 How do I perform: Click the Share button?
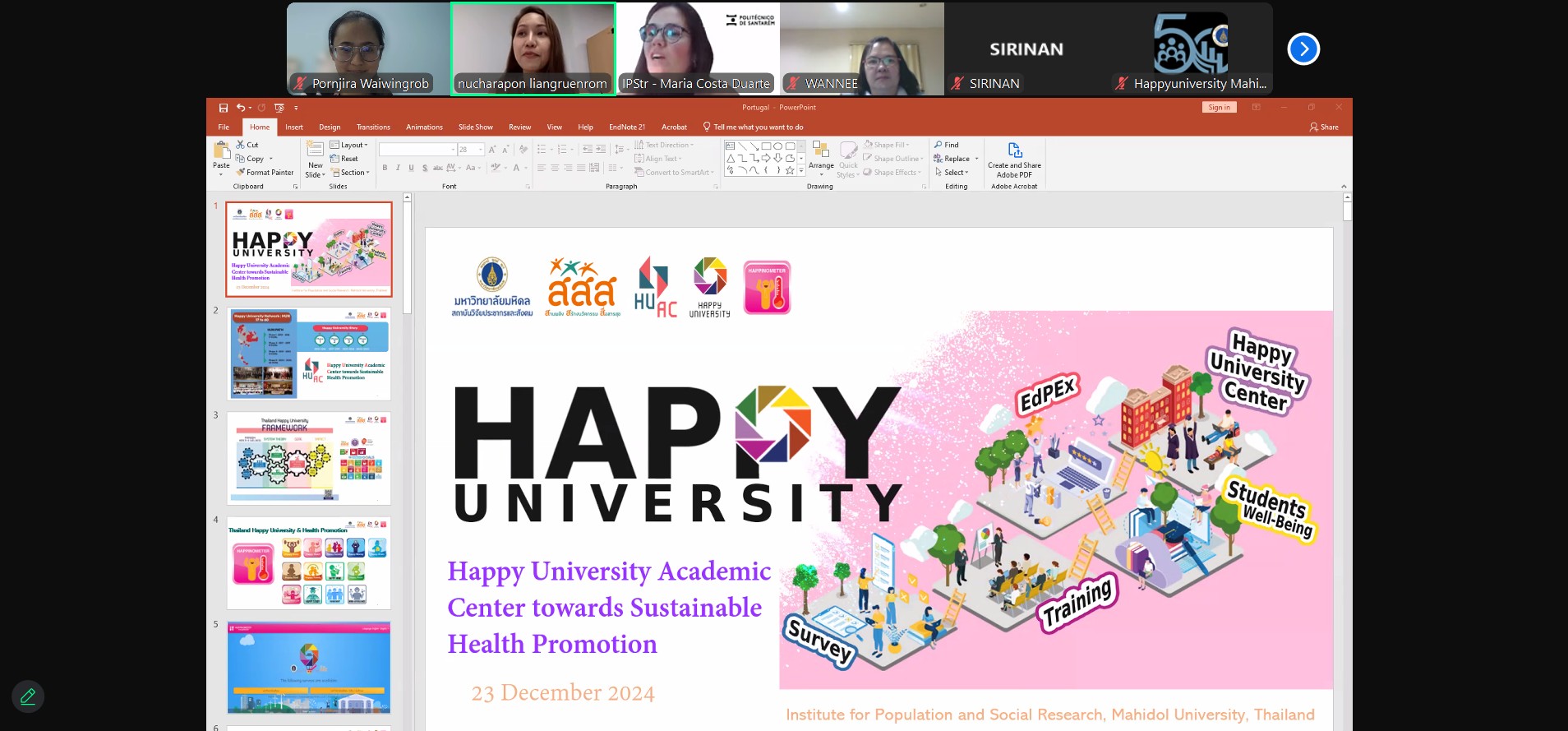pyautogui.click(x=1324, y=127)
